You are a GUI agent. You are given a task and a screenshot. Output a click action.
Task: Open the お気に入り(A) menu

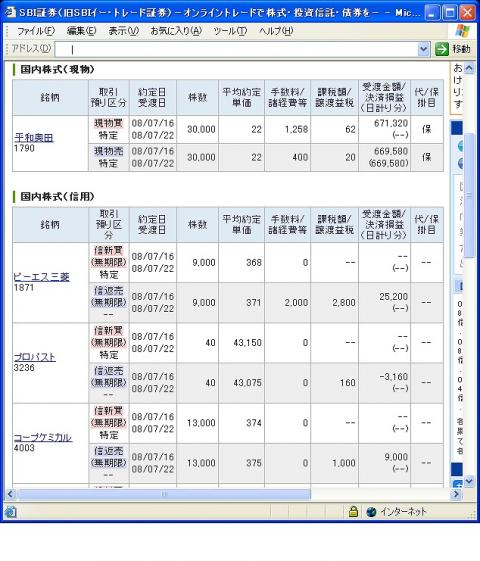176,31
